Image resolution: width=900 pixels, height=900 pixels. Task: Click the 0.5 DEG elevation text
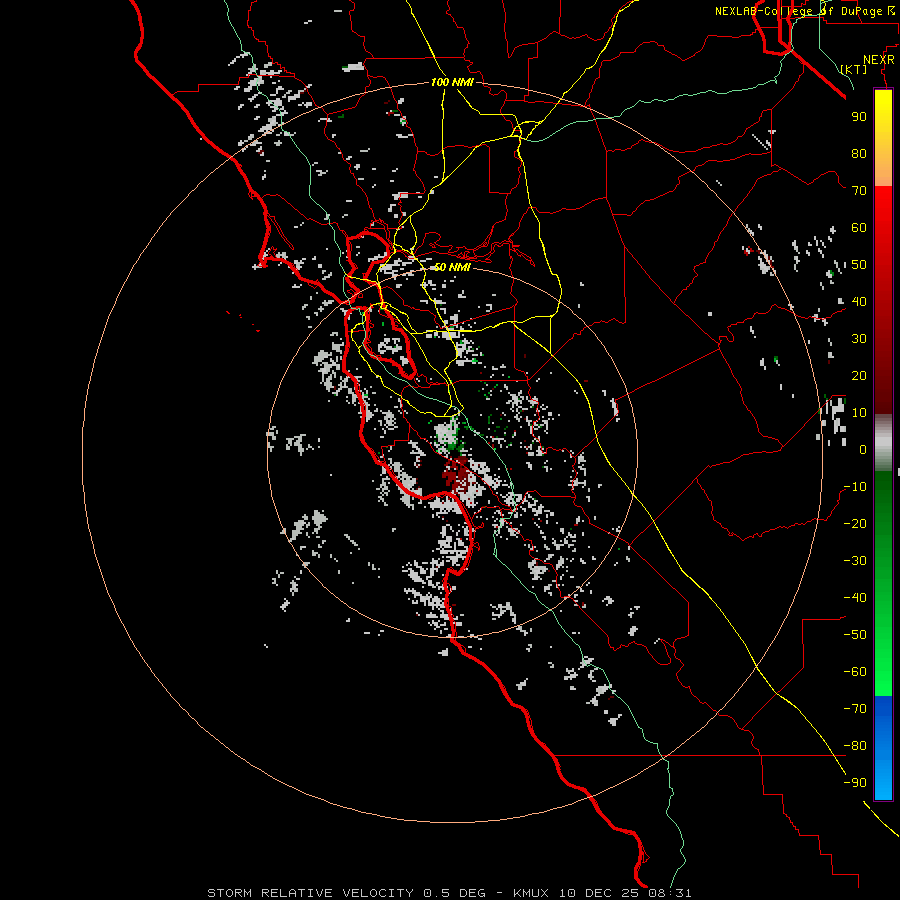coord(455,893)
